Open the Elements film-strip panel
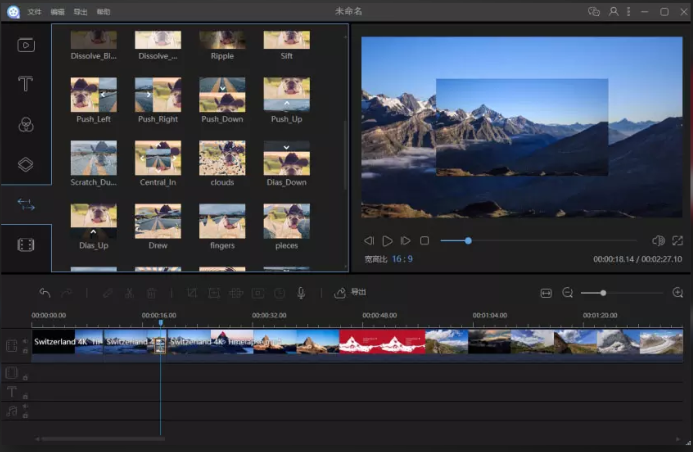 [26, 245]
